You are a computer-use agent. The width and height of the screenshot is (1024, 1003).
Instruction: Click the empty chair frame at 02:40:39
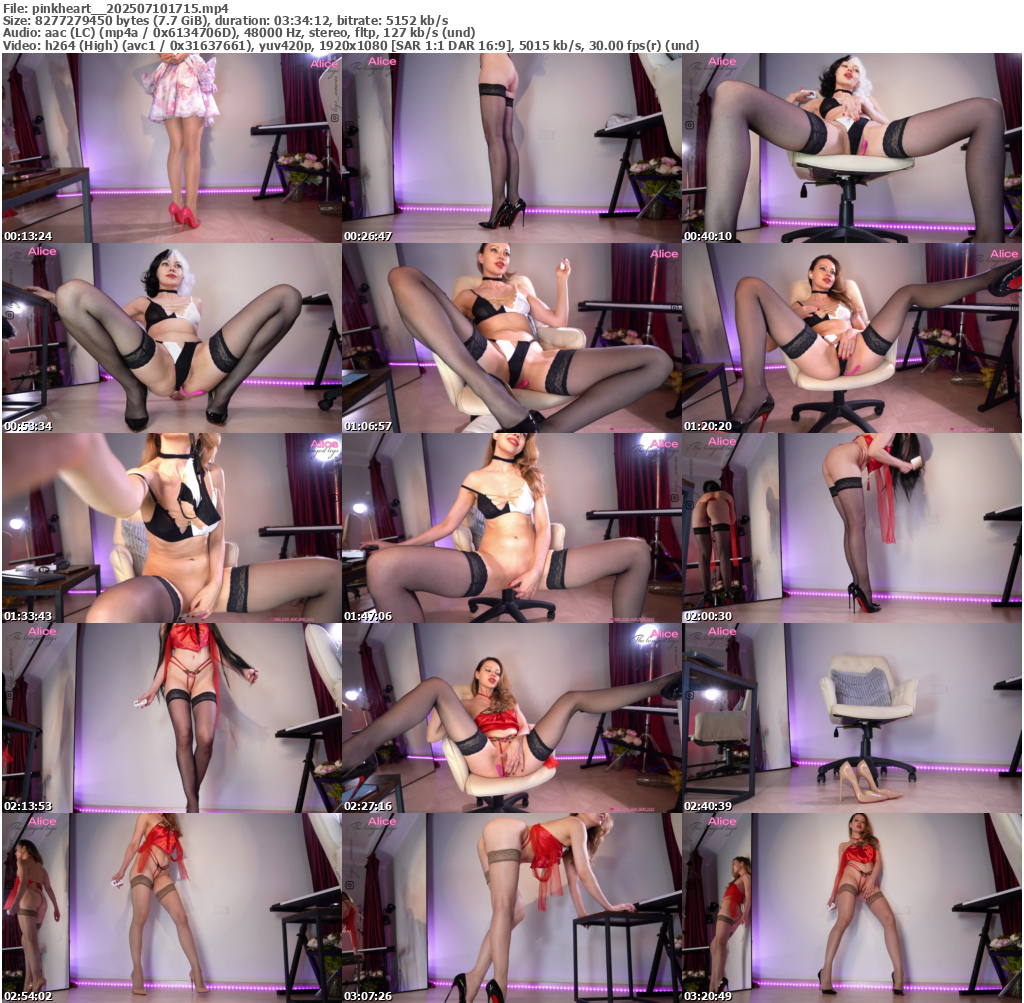coord(851,718)
